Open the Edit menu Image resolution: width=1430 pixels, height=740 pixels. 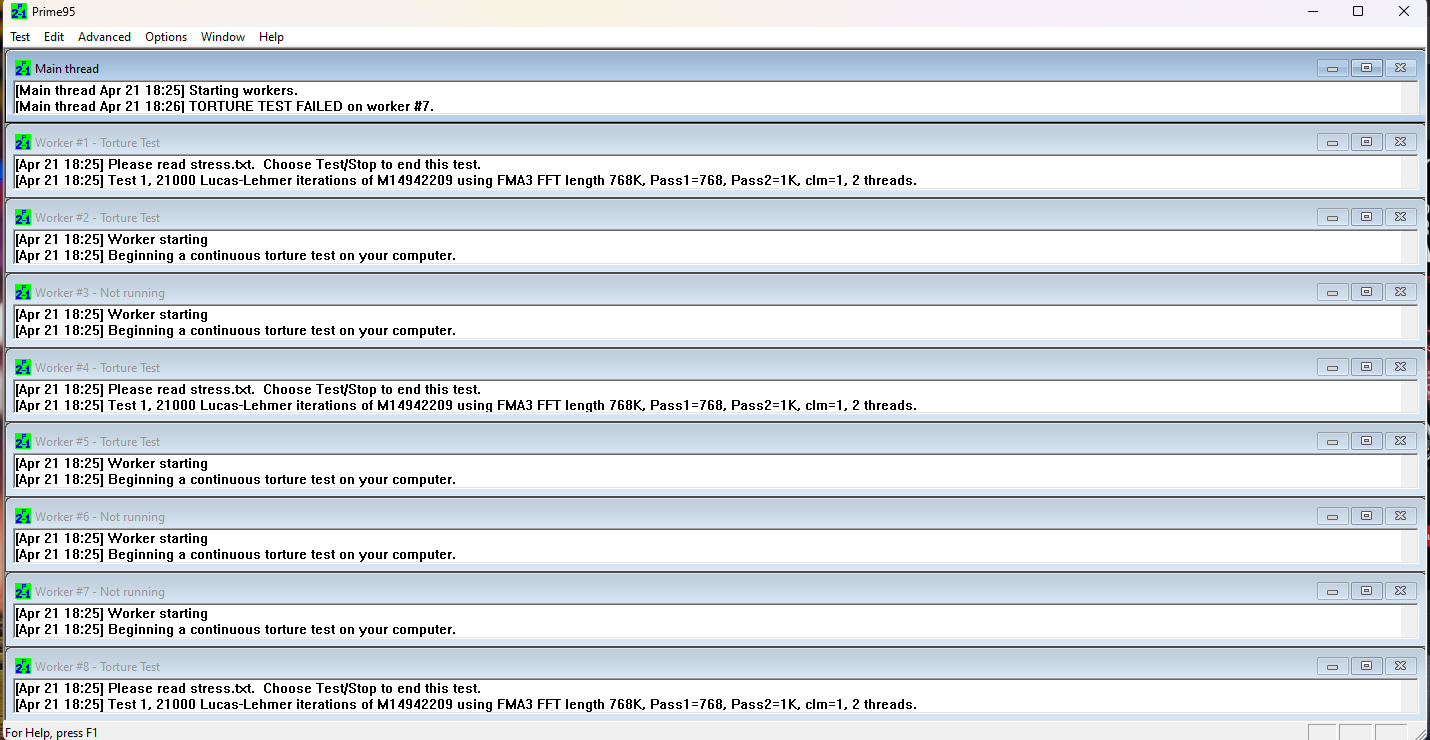click(54, 37)
